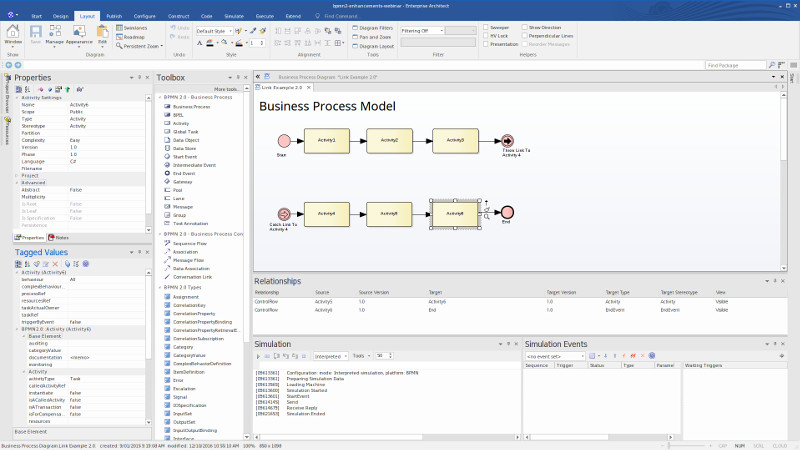
Task: Check the Perpendicular Lines option
Action: 525,36
